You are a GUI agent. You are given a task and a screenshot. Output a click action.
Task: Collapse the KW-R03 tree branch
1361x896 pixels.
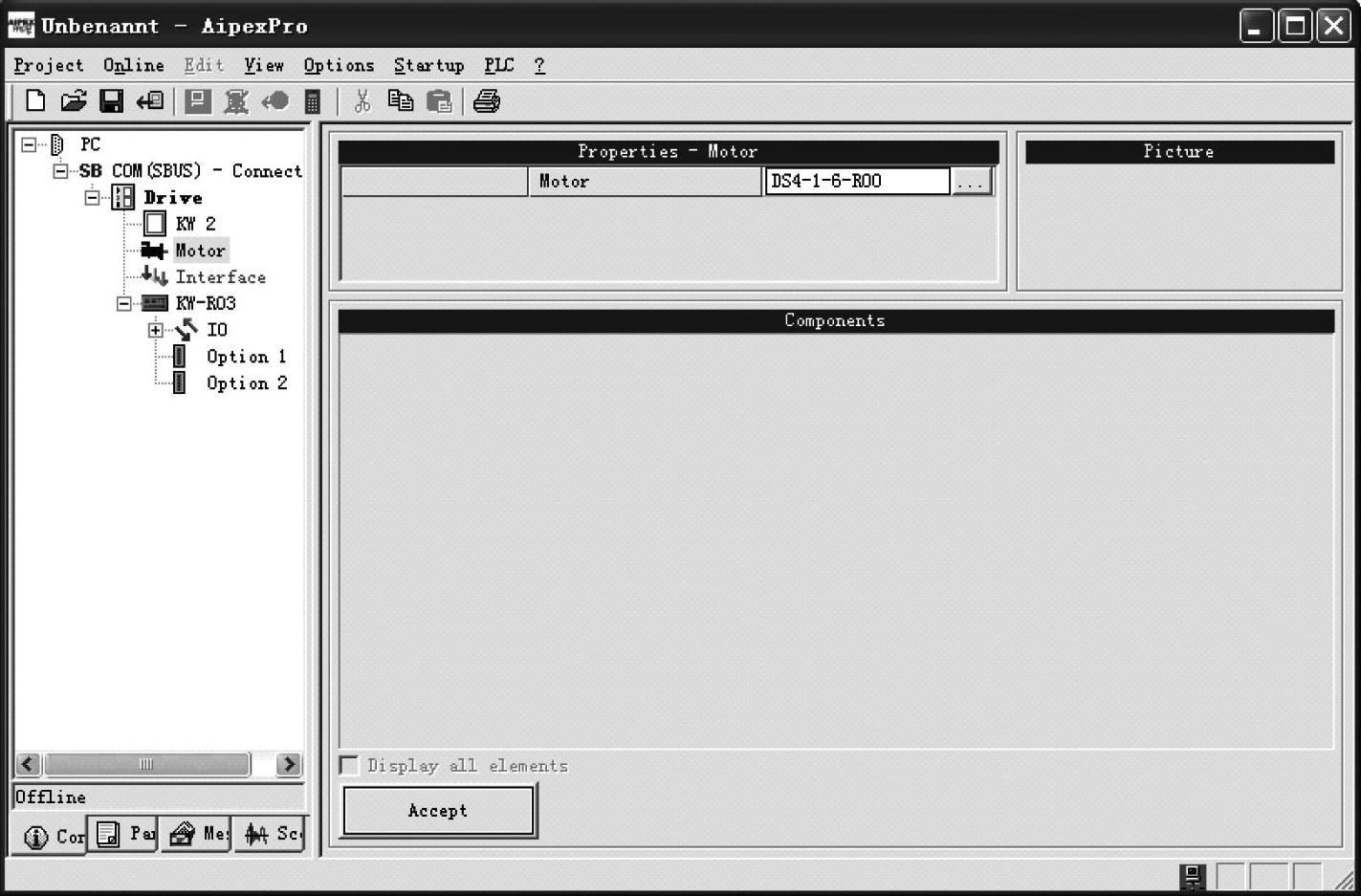123,303
